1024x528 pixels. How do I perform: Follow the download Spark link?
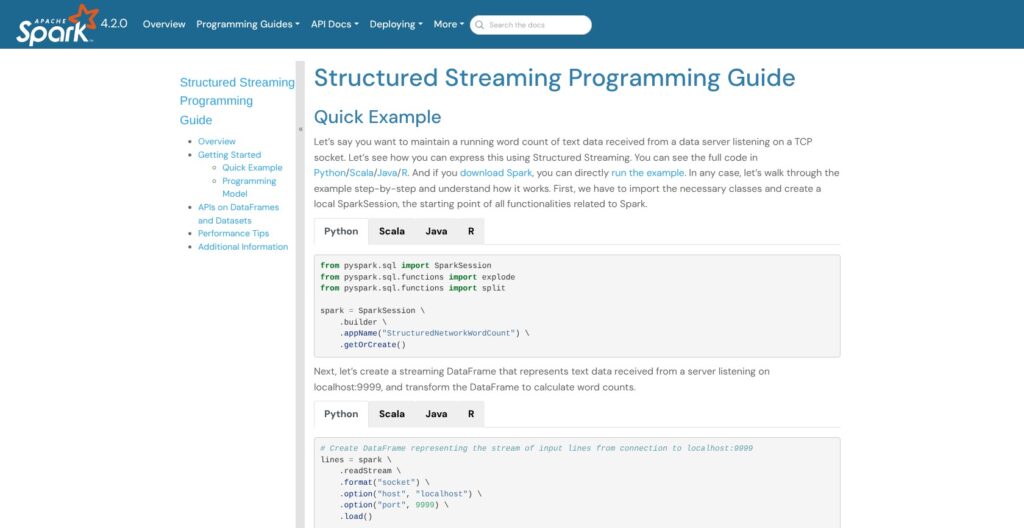tap(496, 173)
